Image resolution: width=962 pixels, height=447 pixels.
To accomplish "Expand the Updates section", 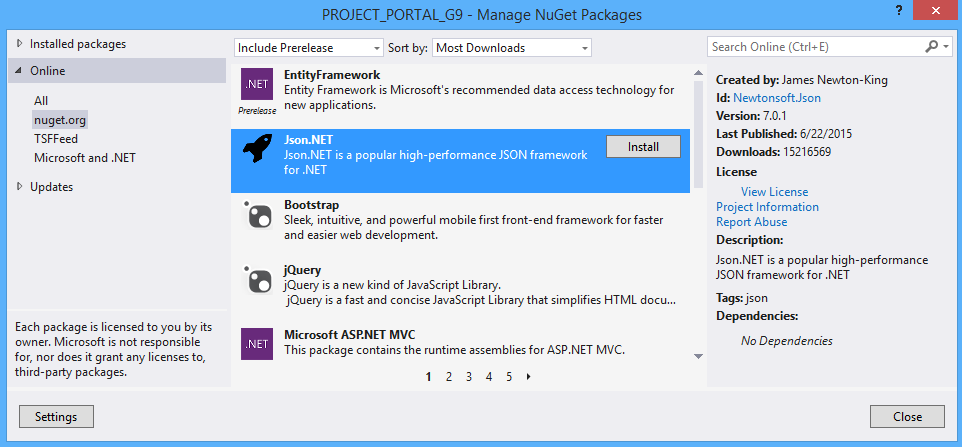I will pos(21,187).
